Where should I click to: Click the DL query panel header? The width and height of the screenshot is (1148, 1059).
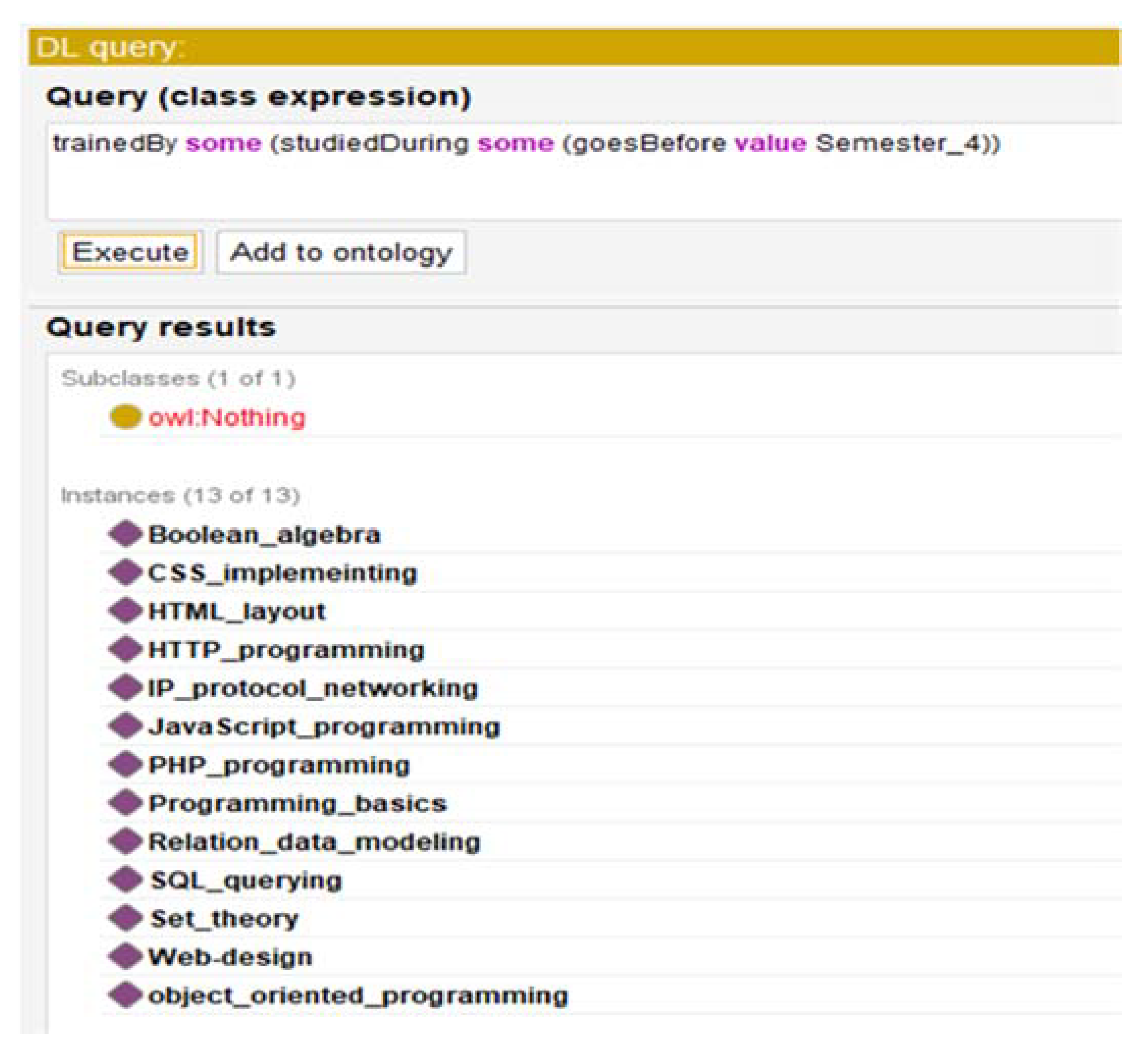[573, 47]
